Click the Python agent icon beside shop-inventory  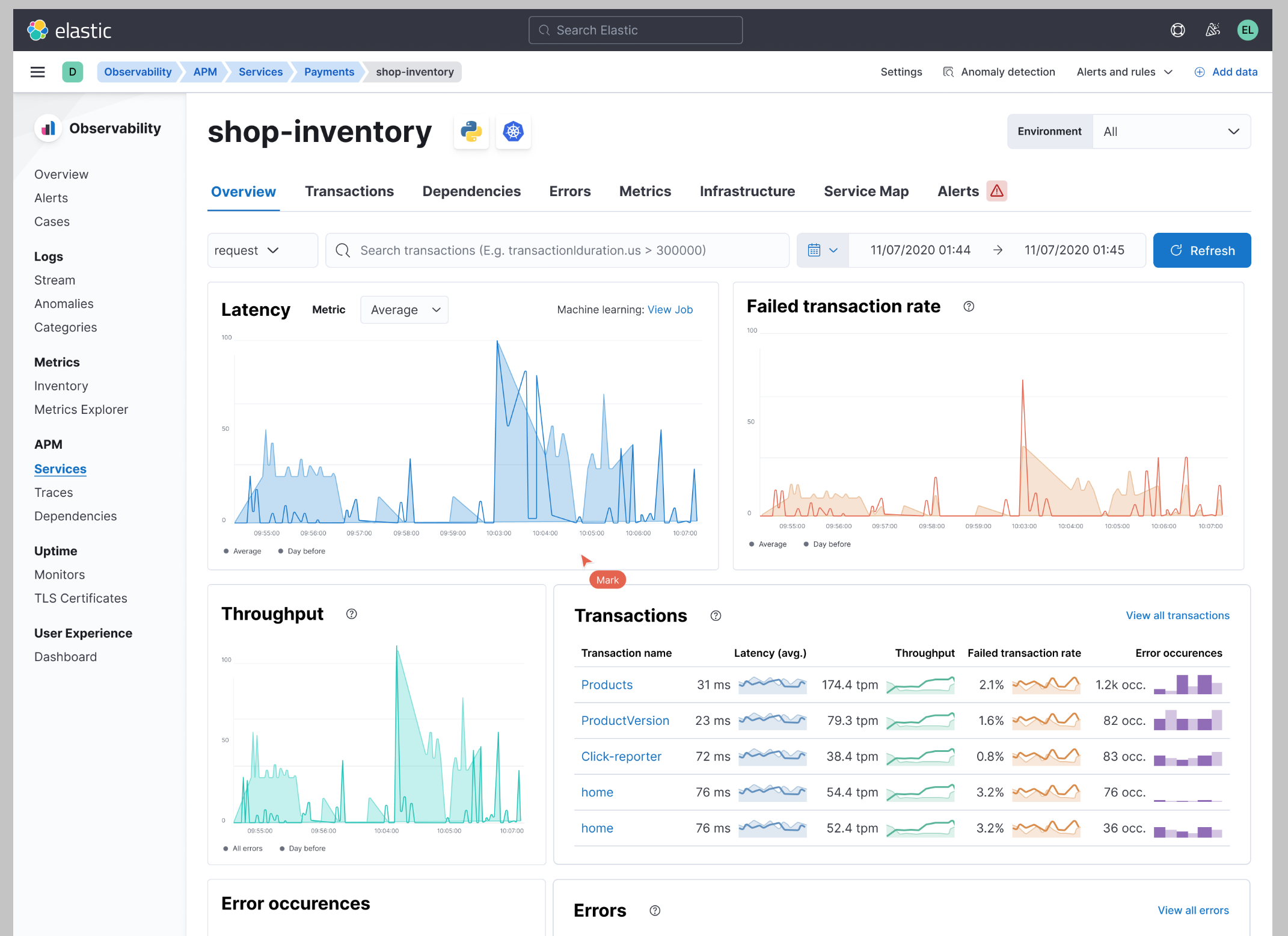click(x=471, y=132)
